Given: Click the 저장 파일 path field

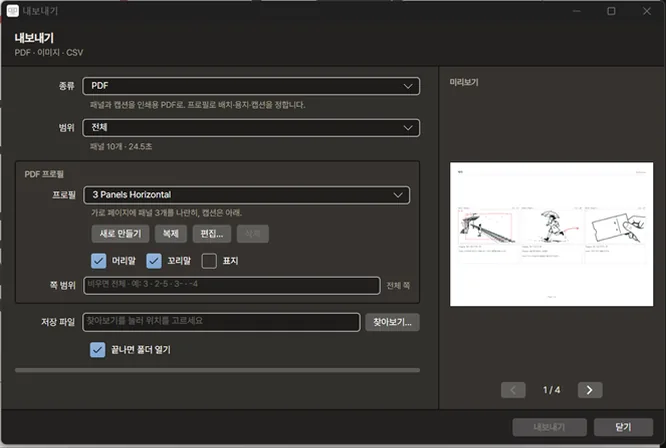Looking at the screenshot, I should pos(221,322).
